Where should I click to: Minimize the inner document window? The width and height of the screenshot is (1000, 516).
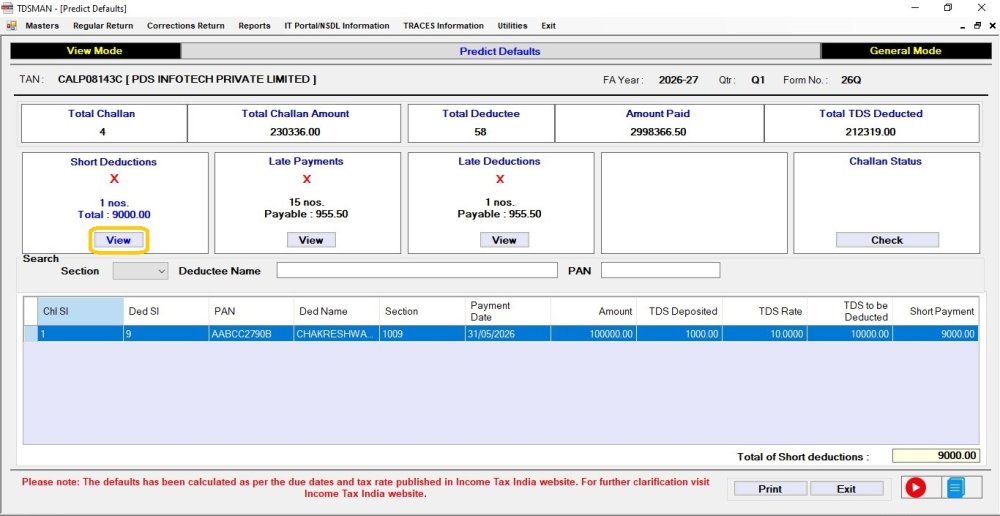tap(964, 26)
